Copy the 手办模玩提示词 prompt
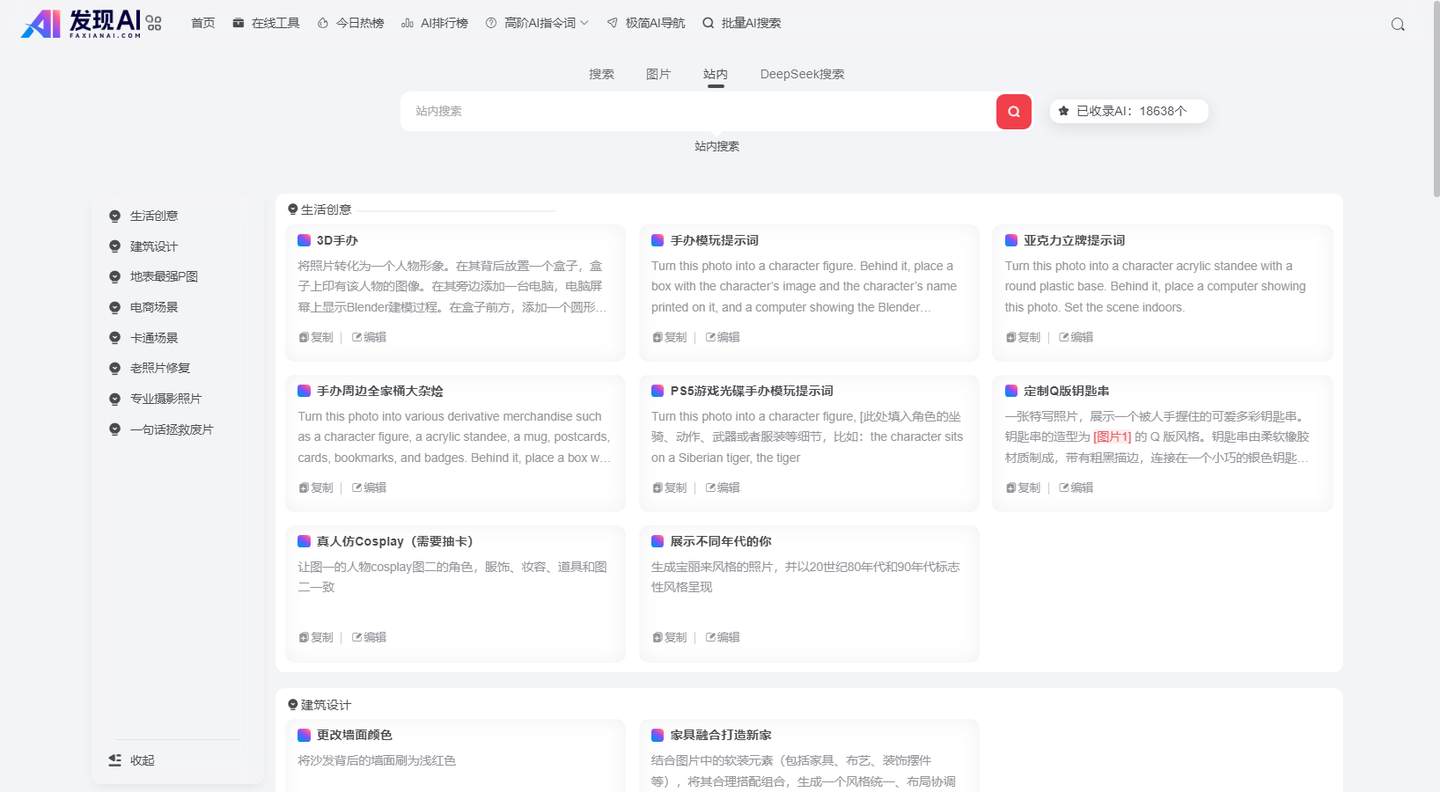The width and height of the screenshot is (1440, 792). 670,337
